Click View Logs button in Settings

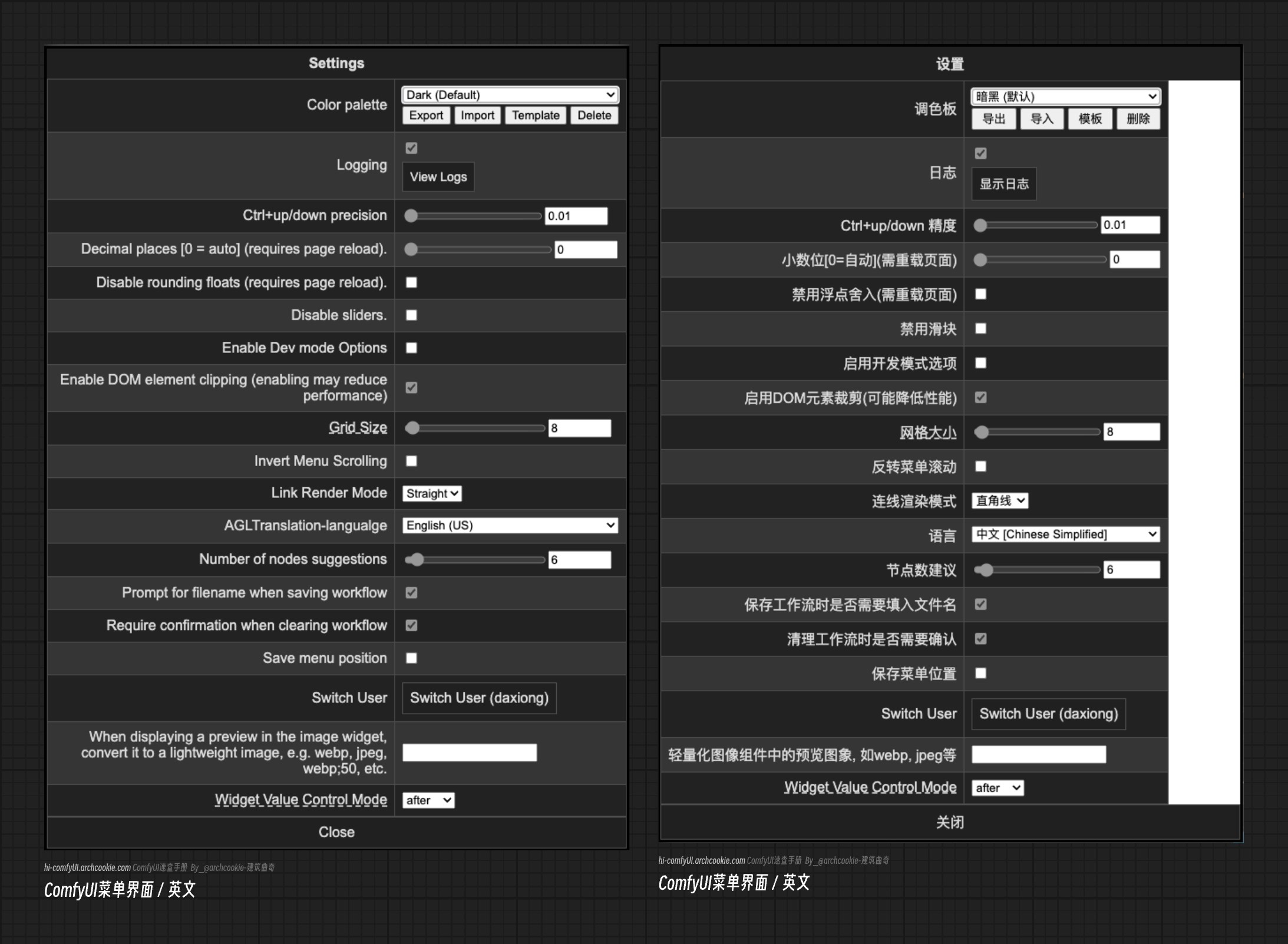(439, 177)
